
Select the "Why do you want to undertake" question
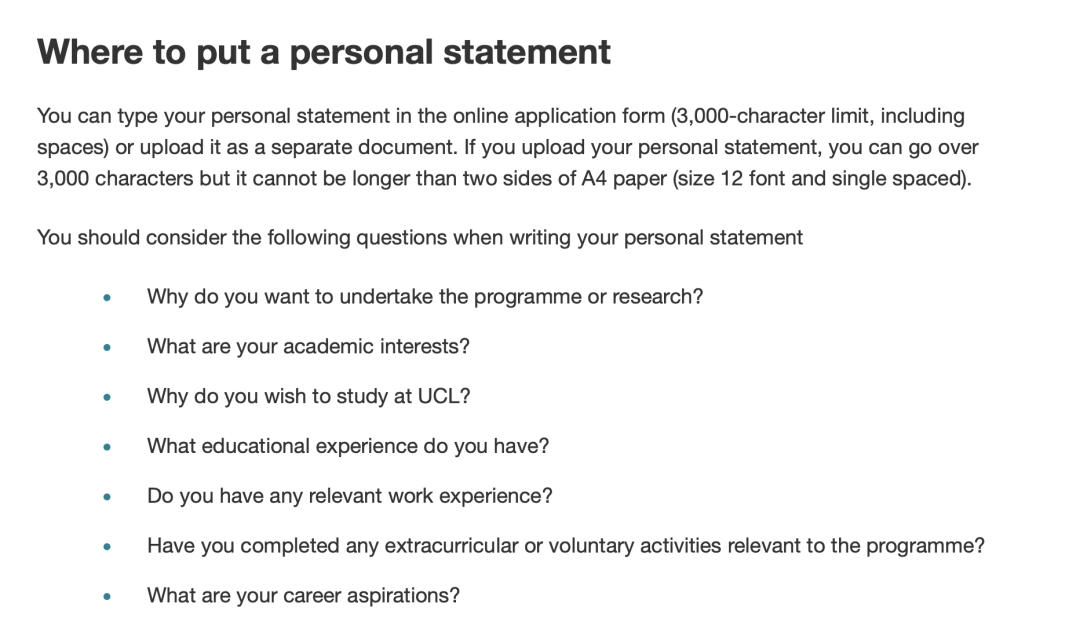[x=425, y=297]
